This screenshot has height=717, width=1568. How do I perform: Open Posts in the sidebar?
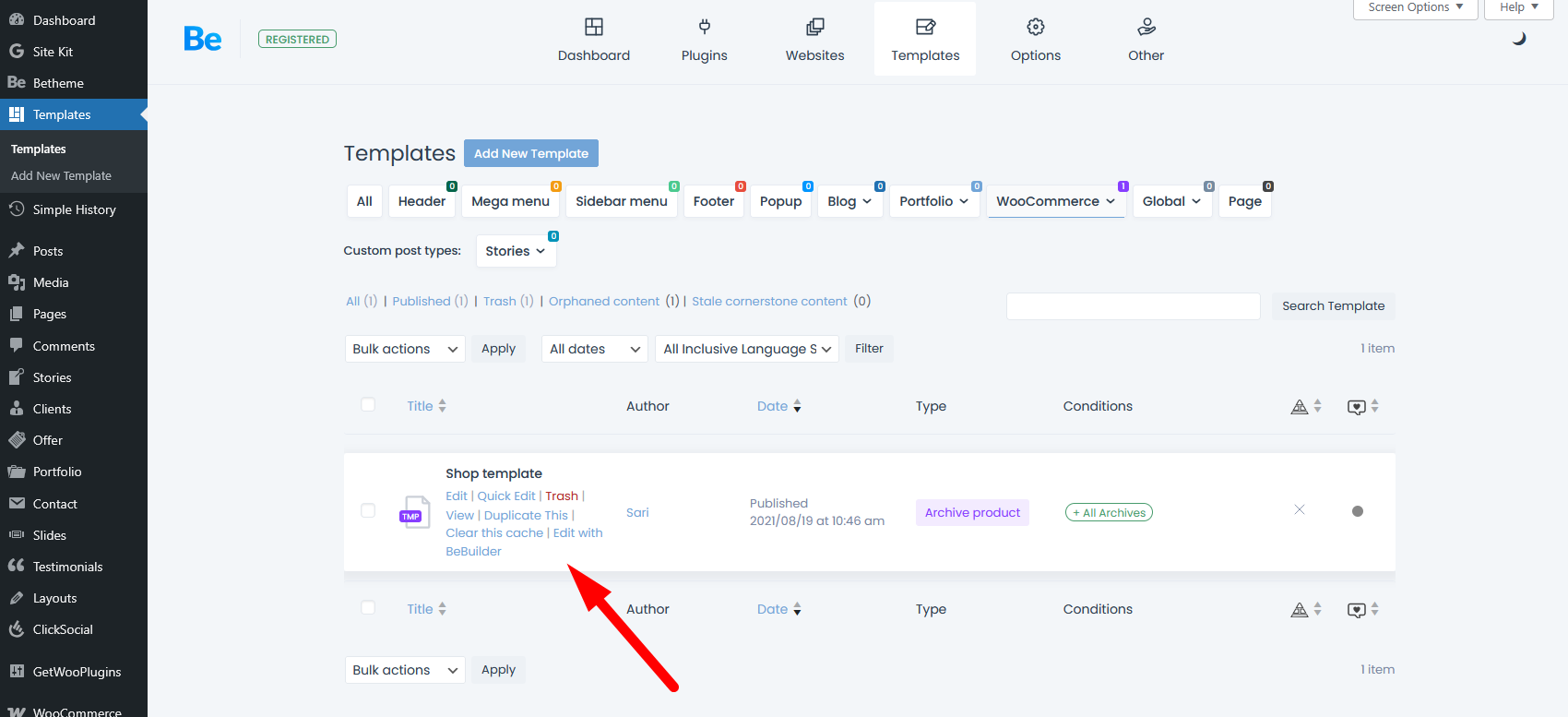(x=48, y=251)
